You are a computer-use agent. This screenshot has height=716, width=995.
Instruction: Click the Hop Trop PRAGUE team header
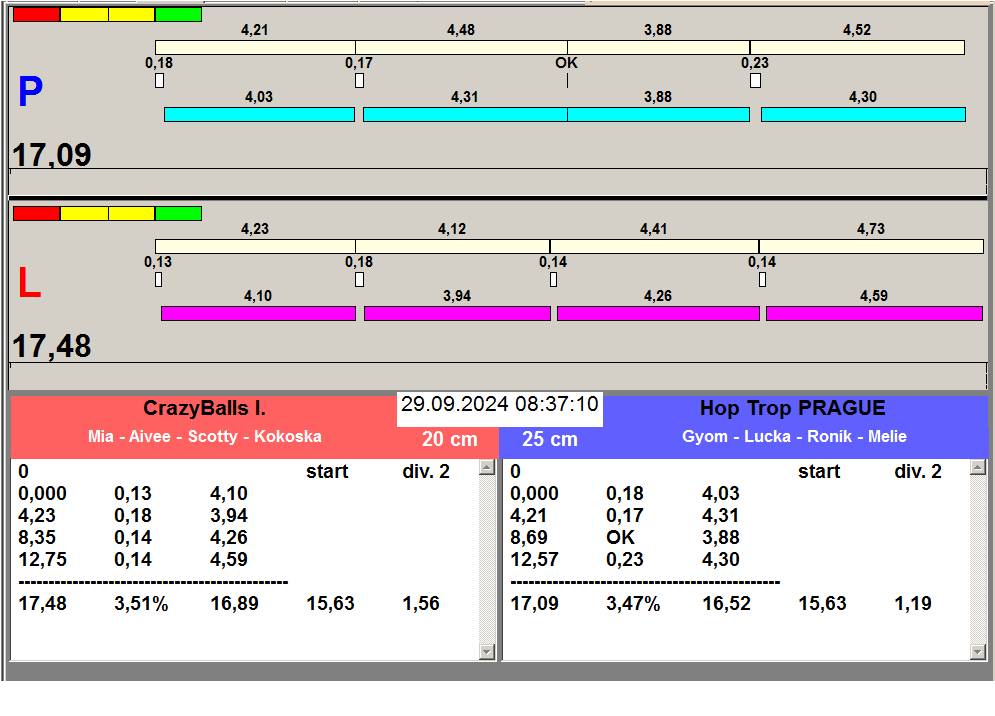point(792,409)
